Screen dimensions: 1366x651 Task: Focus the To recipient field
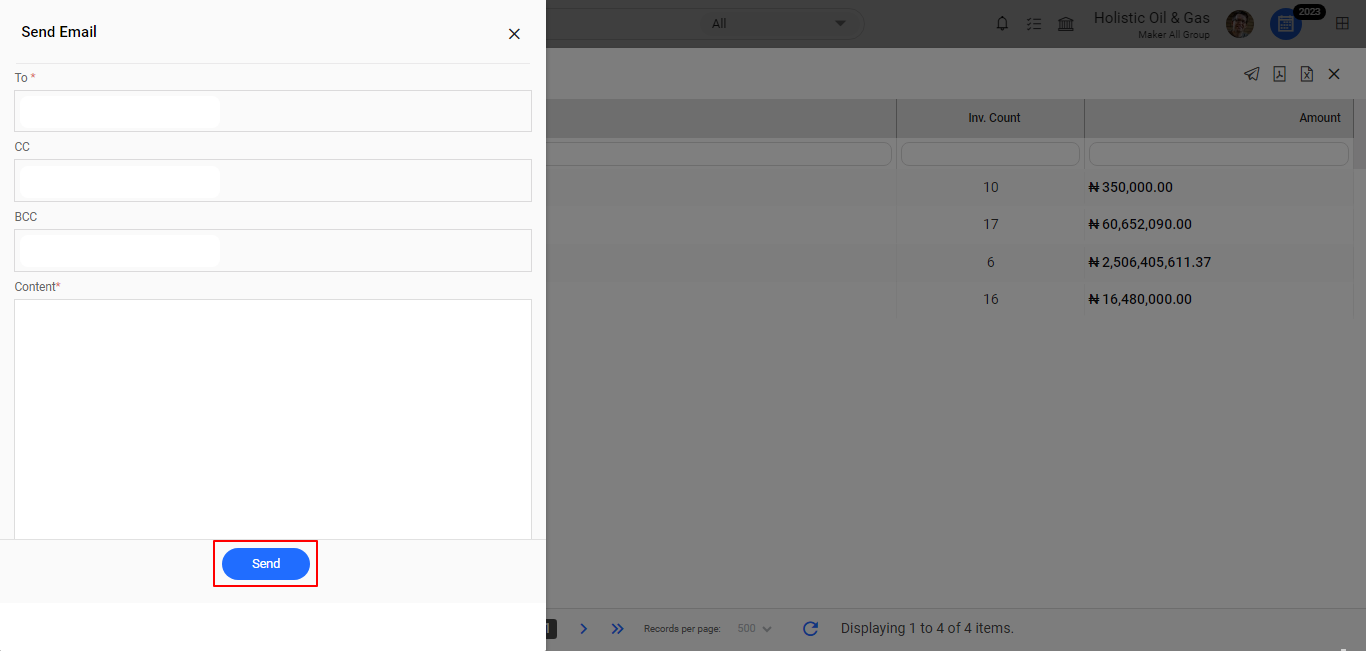[x=273, y=111]
